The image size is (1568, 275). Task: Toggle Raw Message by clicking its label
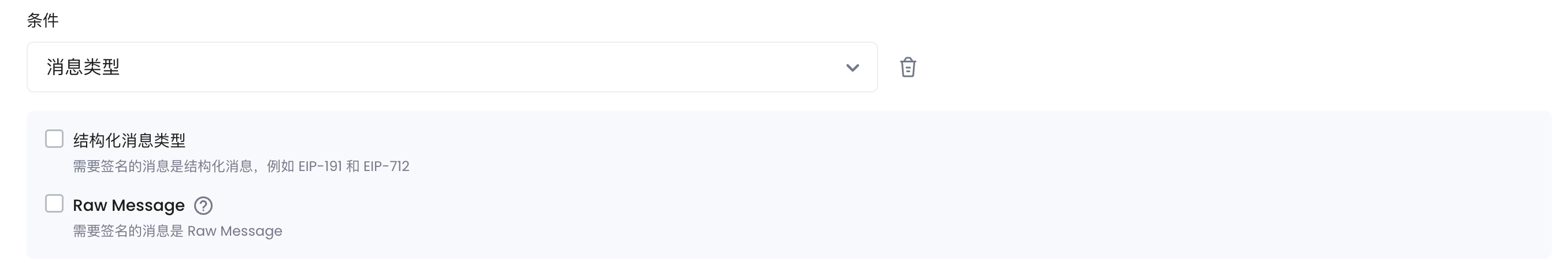tap(128, 206)
